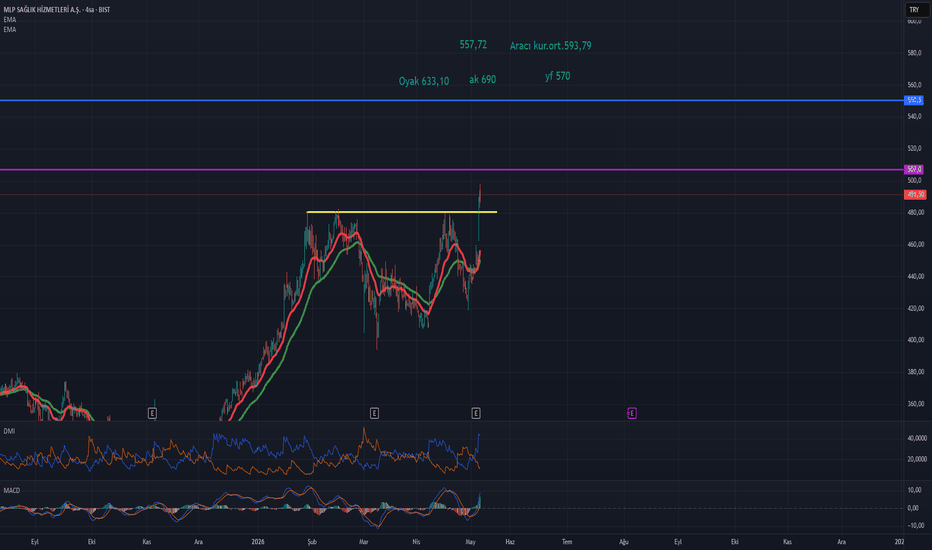
Task: Click the Mar label on time axis
Action: point(364,542)
